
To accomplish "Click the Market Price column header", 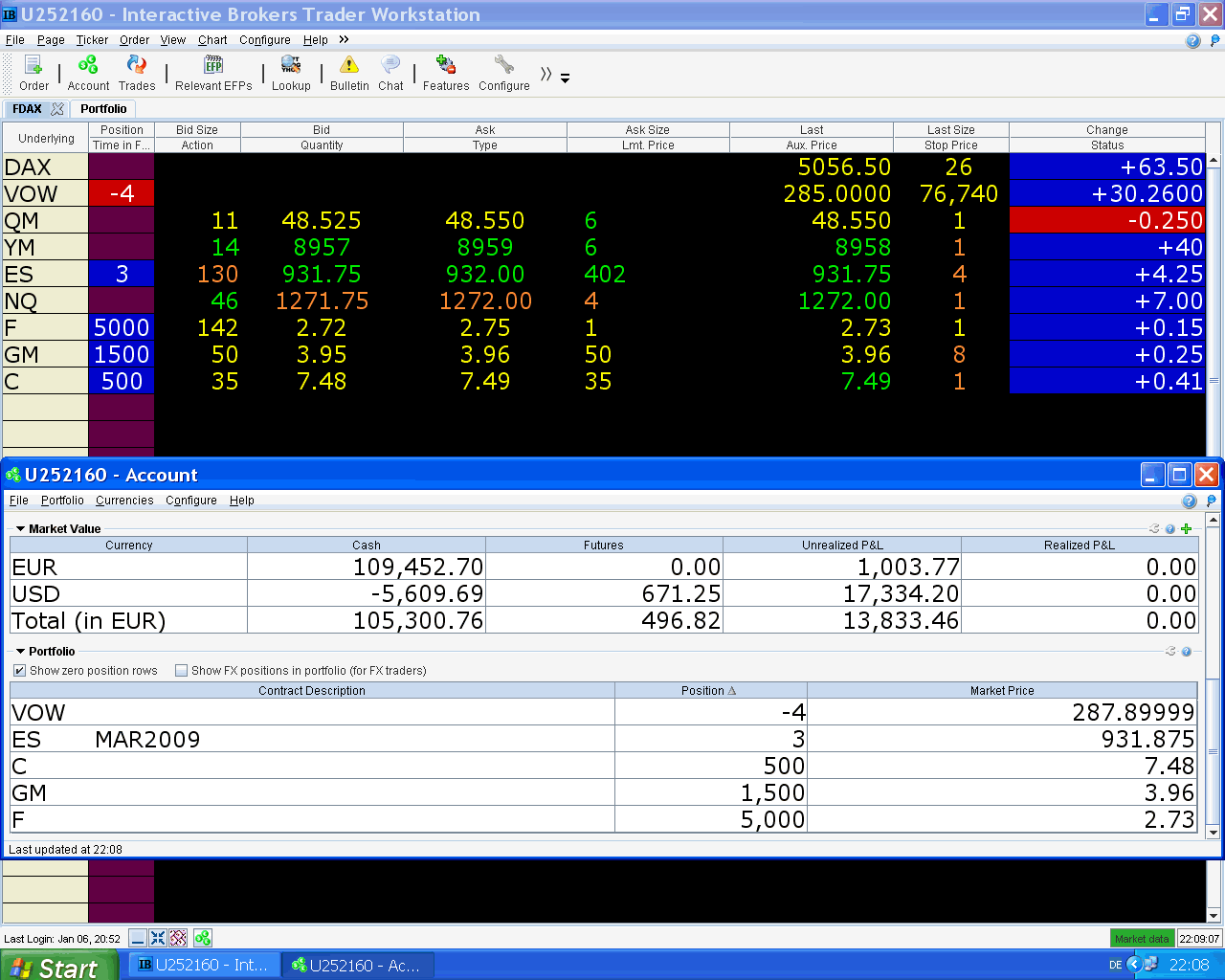I will click(x=1002, y=690).
